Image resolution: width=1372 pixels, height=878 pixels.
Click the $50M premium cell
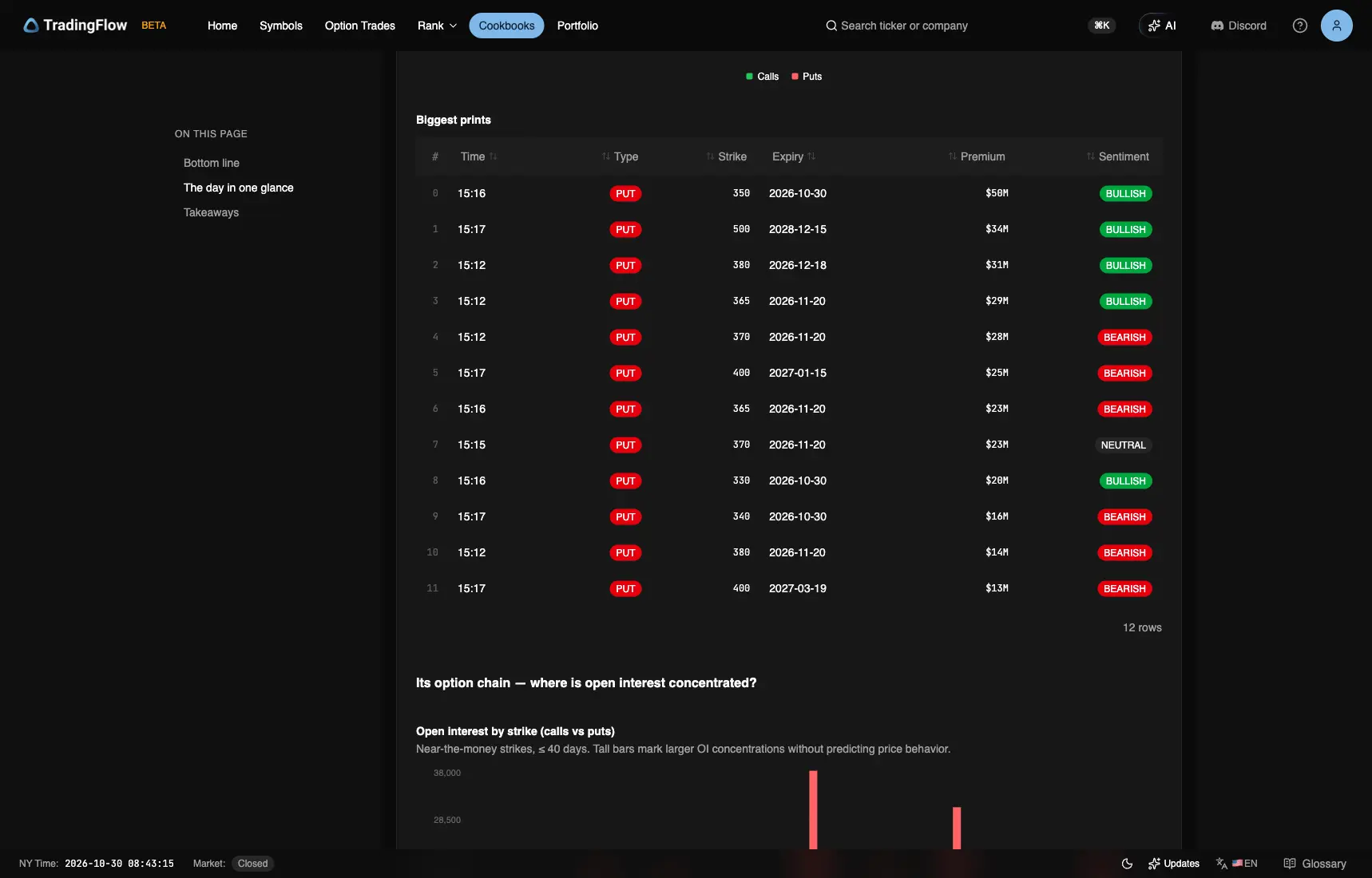(997, 193)
